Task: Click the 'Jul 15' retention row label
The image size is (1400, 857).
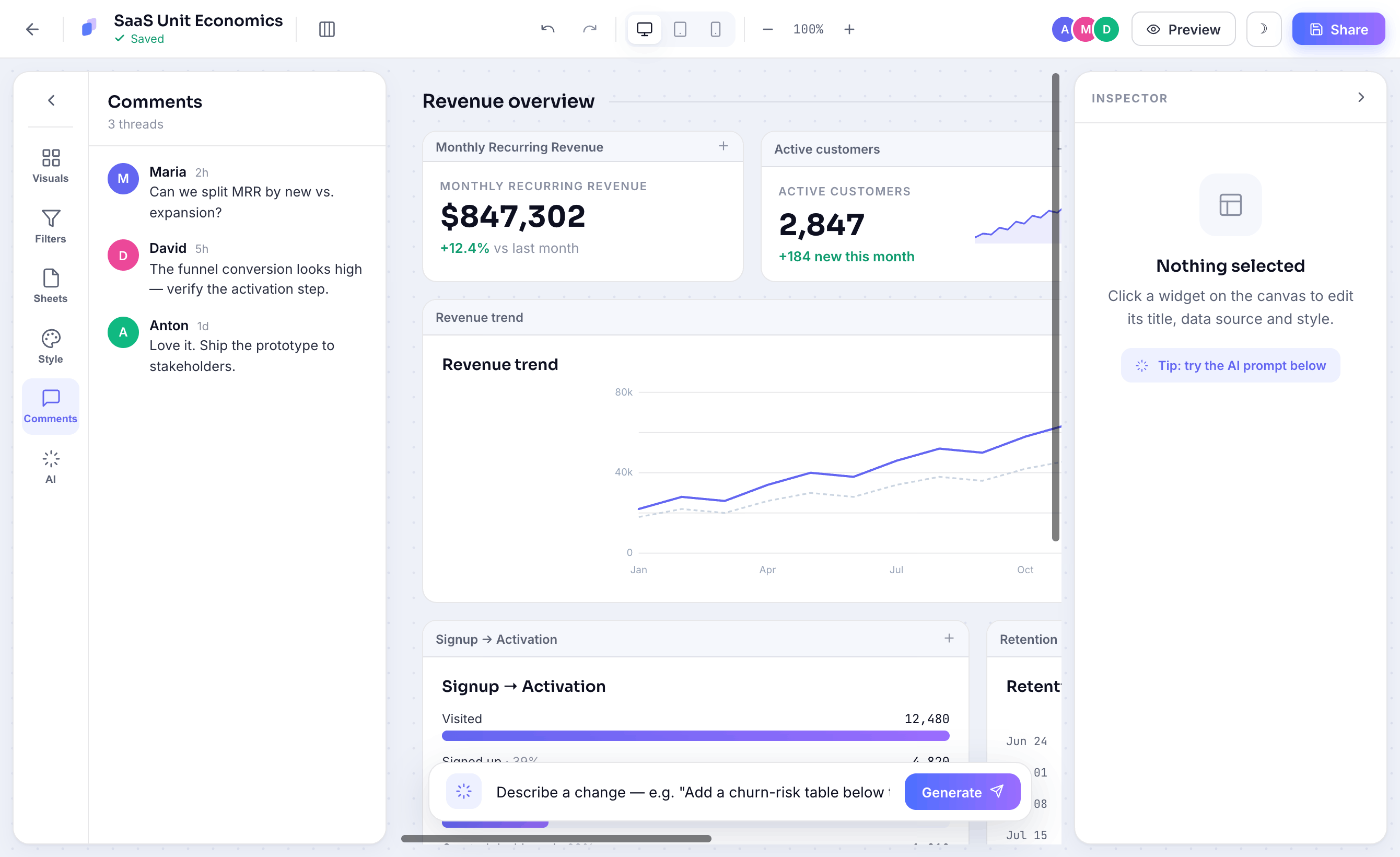Action: coord(1026,835)
